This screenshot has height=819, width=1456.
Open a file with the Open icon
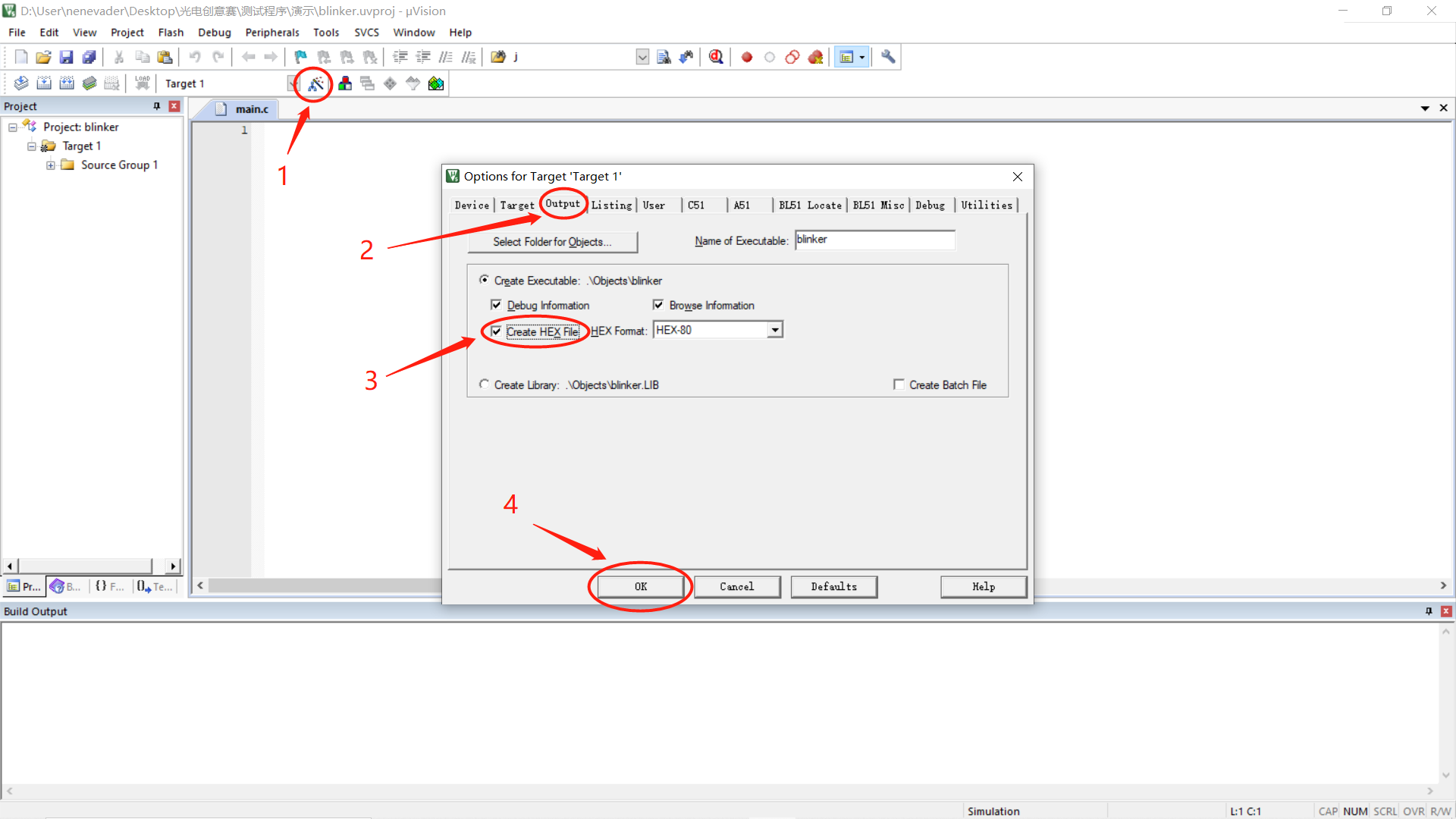coord(44,57)
